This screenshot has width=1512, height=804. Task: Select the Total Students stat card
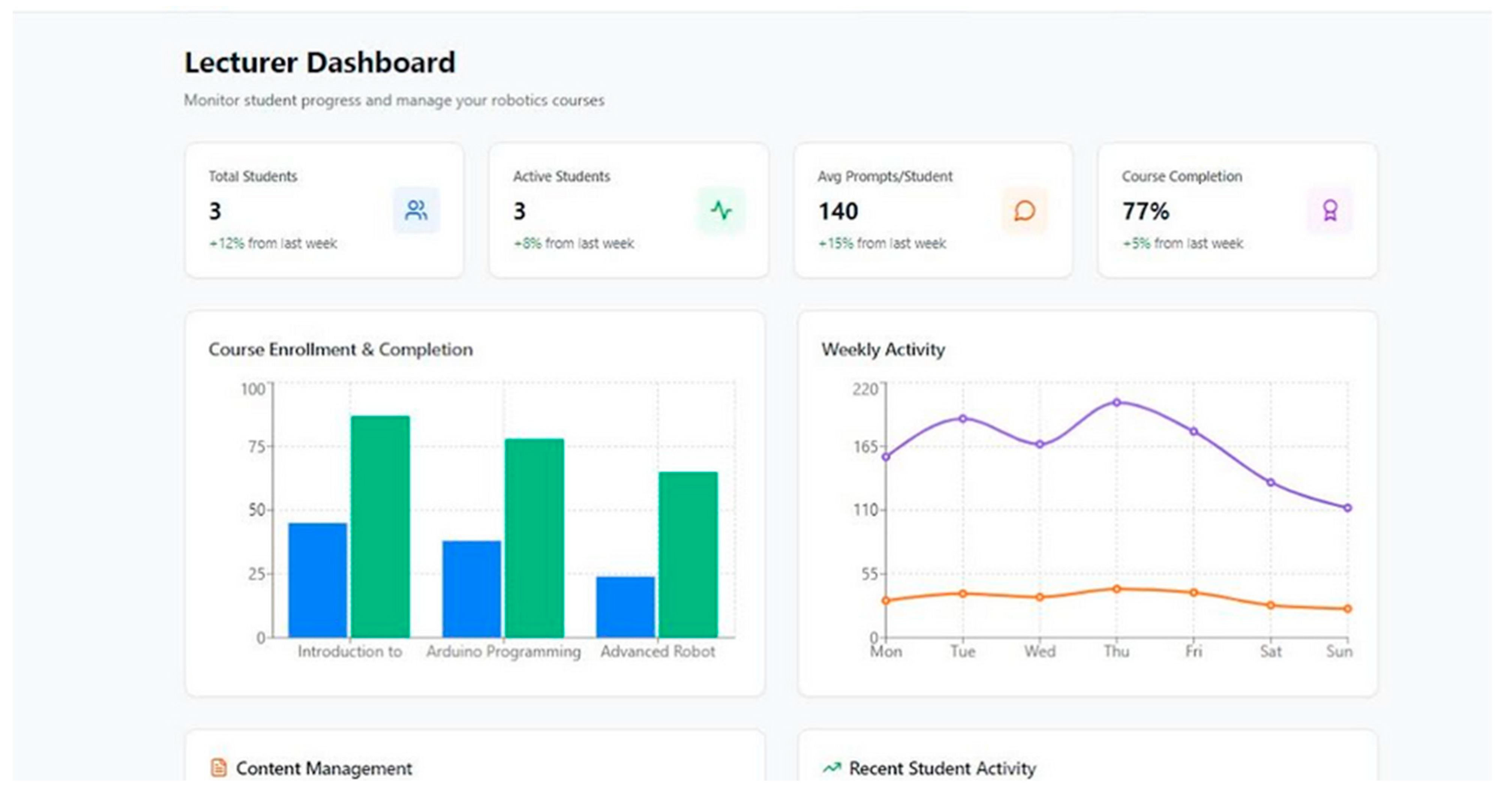(324, 210)
